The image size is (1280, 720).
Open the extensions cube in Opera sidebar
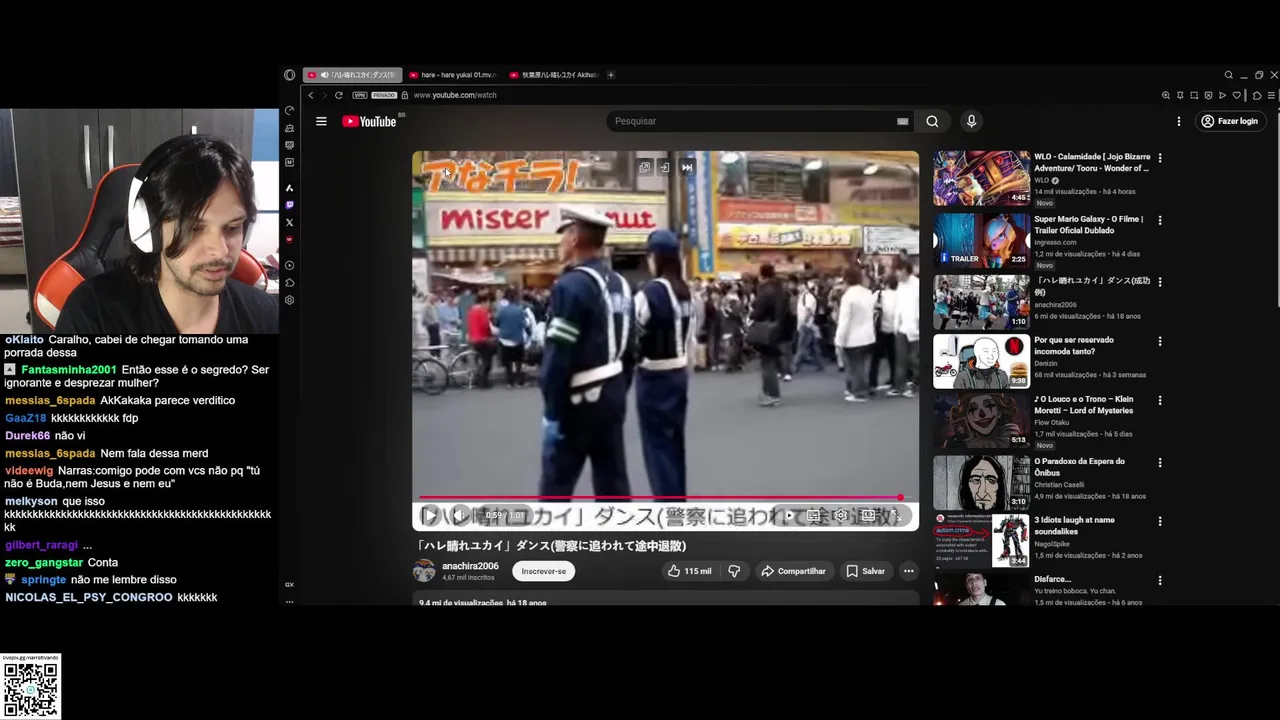click(x=289, y=282)
